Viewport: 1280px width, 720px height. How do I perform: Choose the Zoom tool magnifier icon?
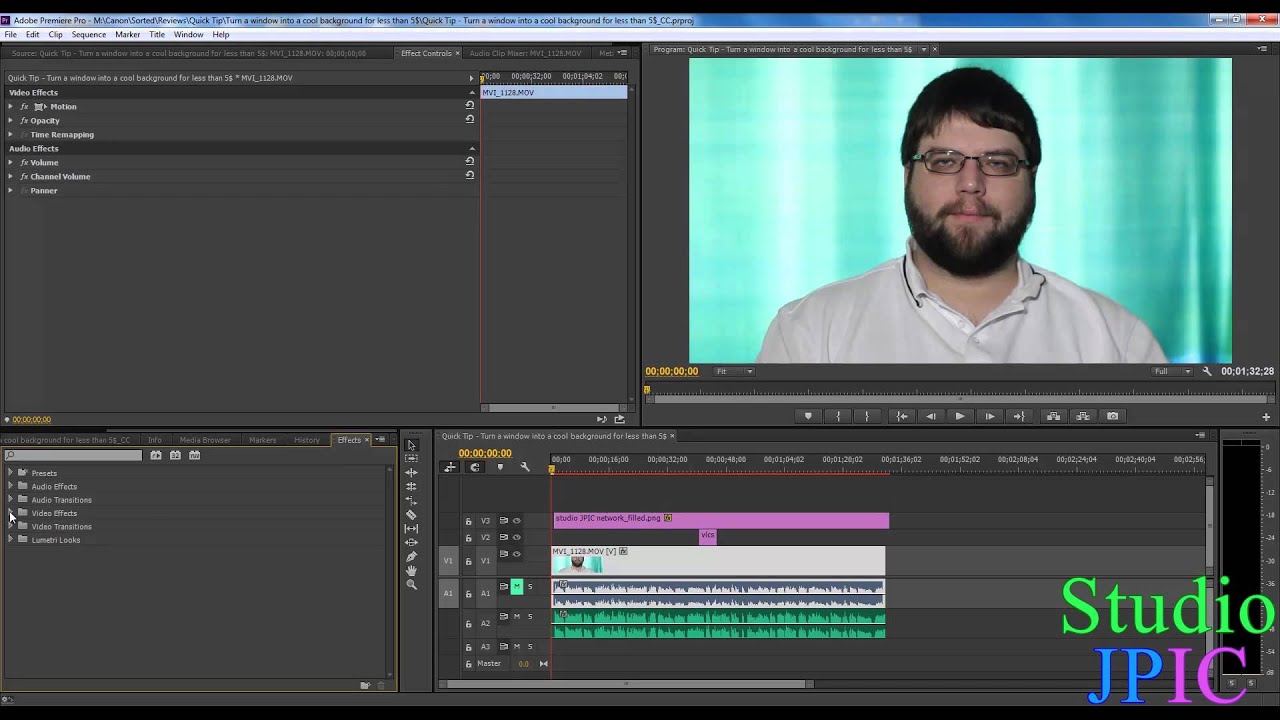(x=411, y=585)
